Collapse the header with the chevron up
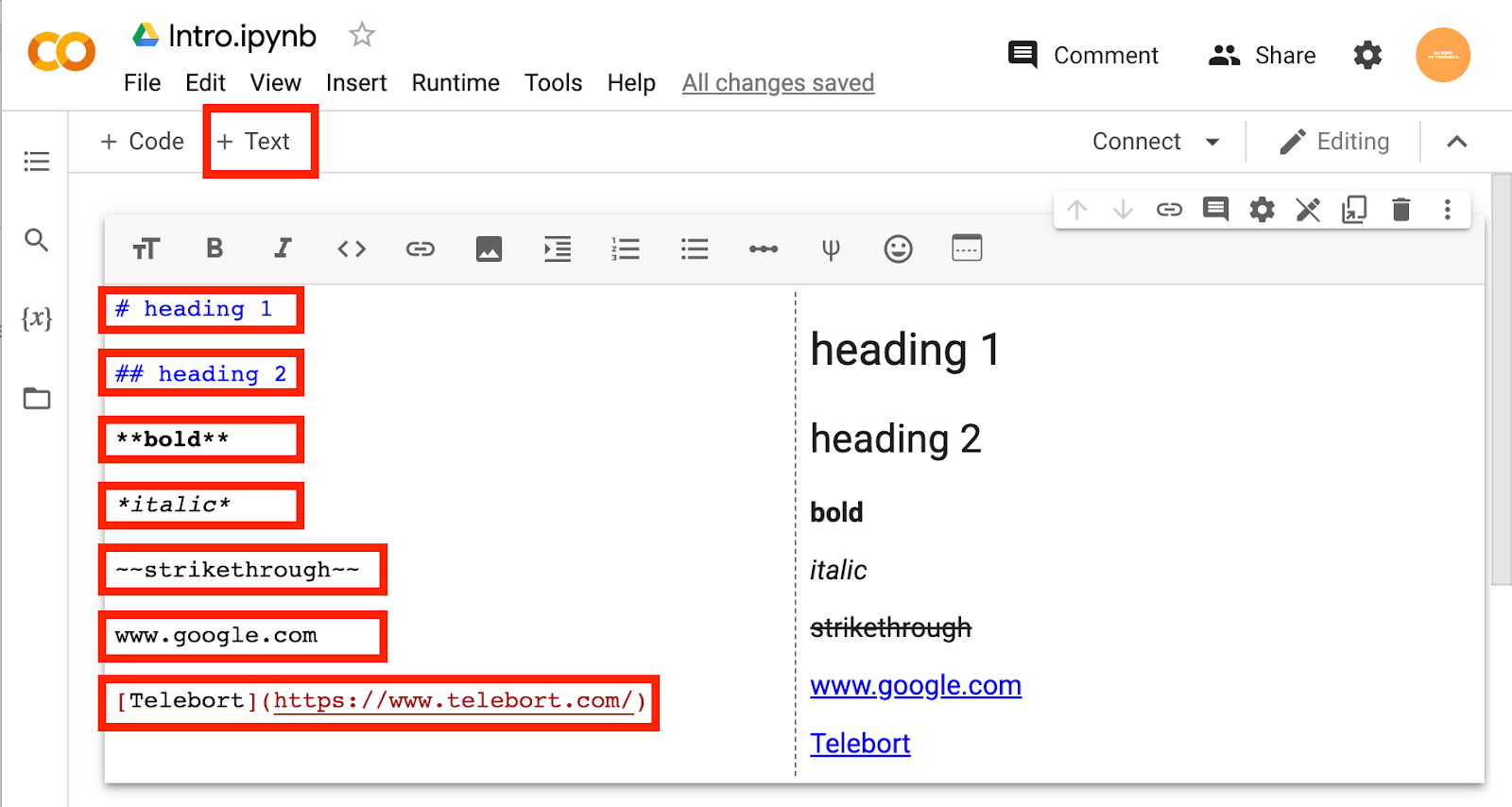 (x=1456, y=142)
